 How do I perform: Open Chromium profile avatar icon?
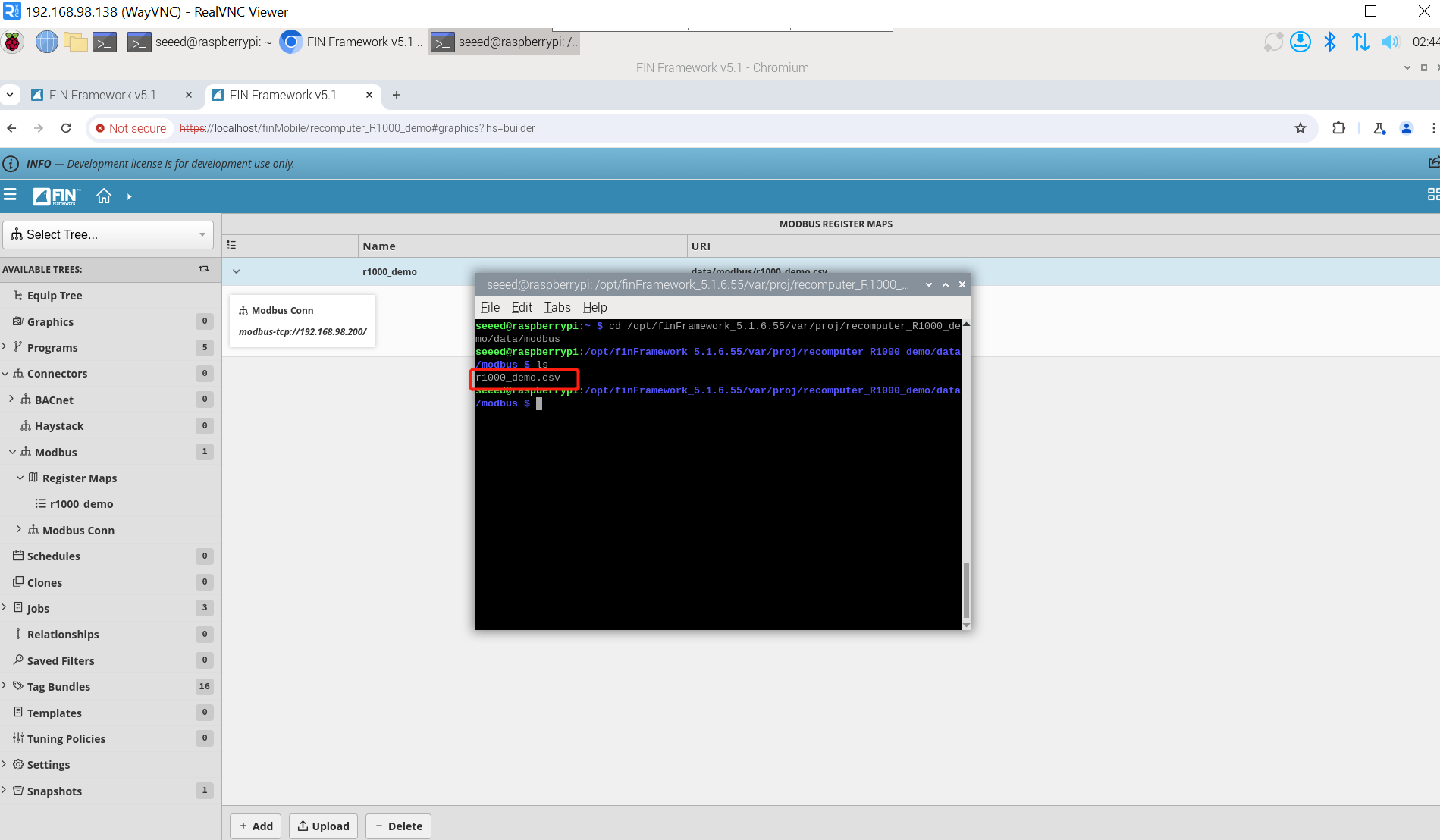point(1407,128)
